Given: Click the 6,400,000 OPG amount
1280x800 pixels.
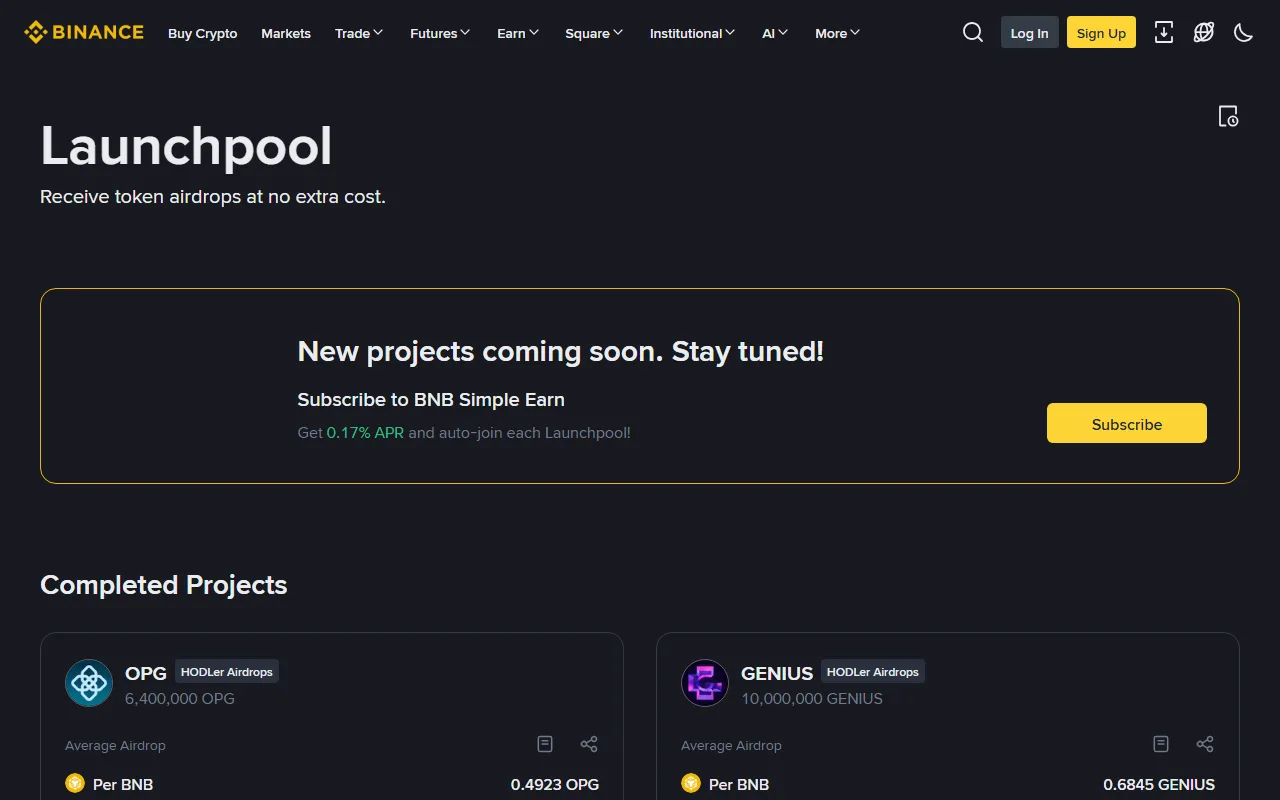Looking at the screenshot, I should 180,699.
